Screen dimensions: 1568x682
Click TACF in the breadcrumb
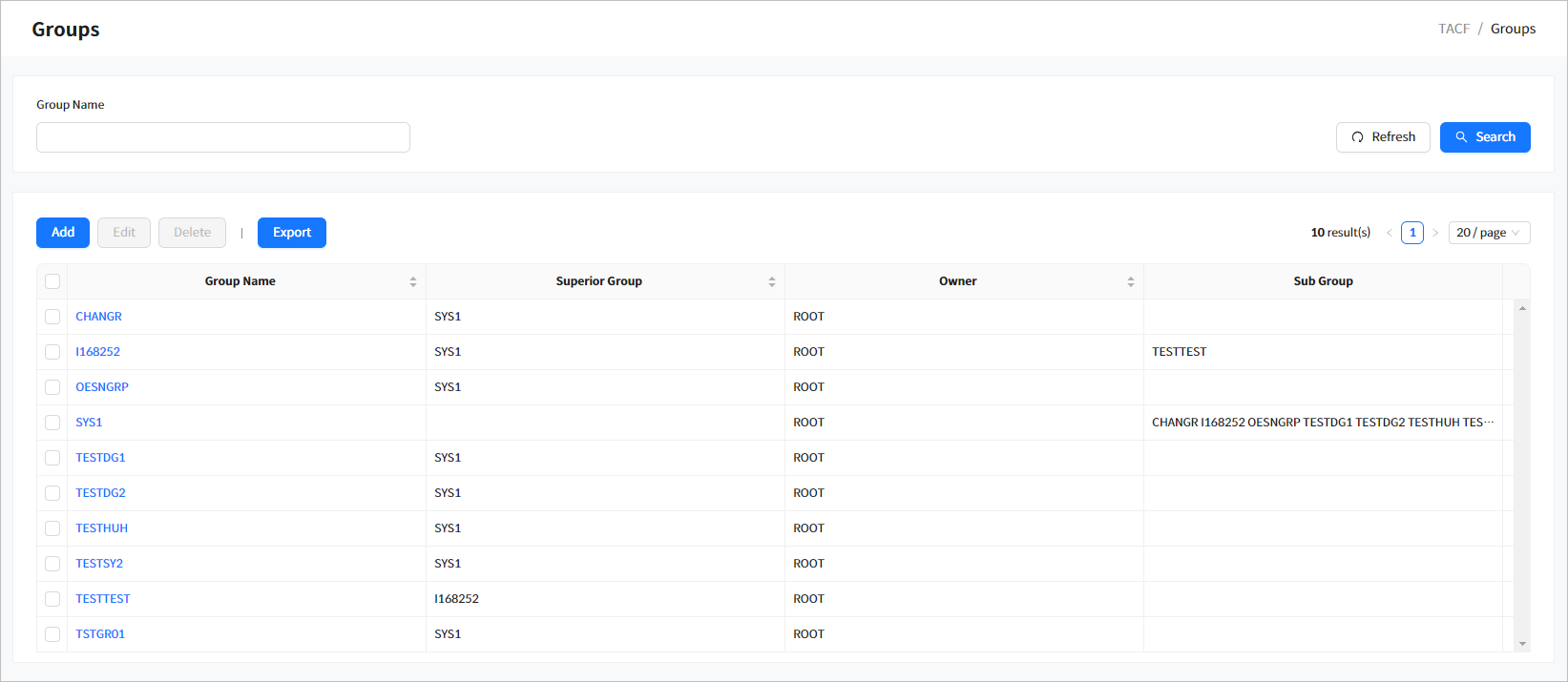[1453, 29]
